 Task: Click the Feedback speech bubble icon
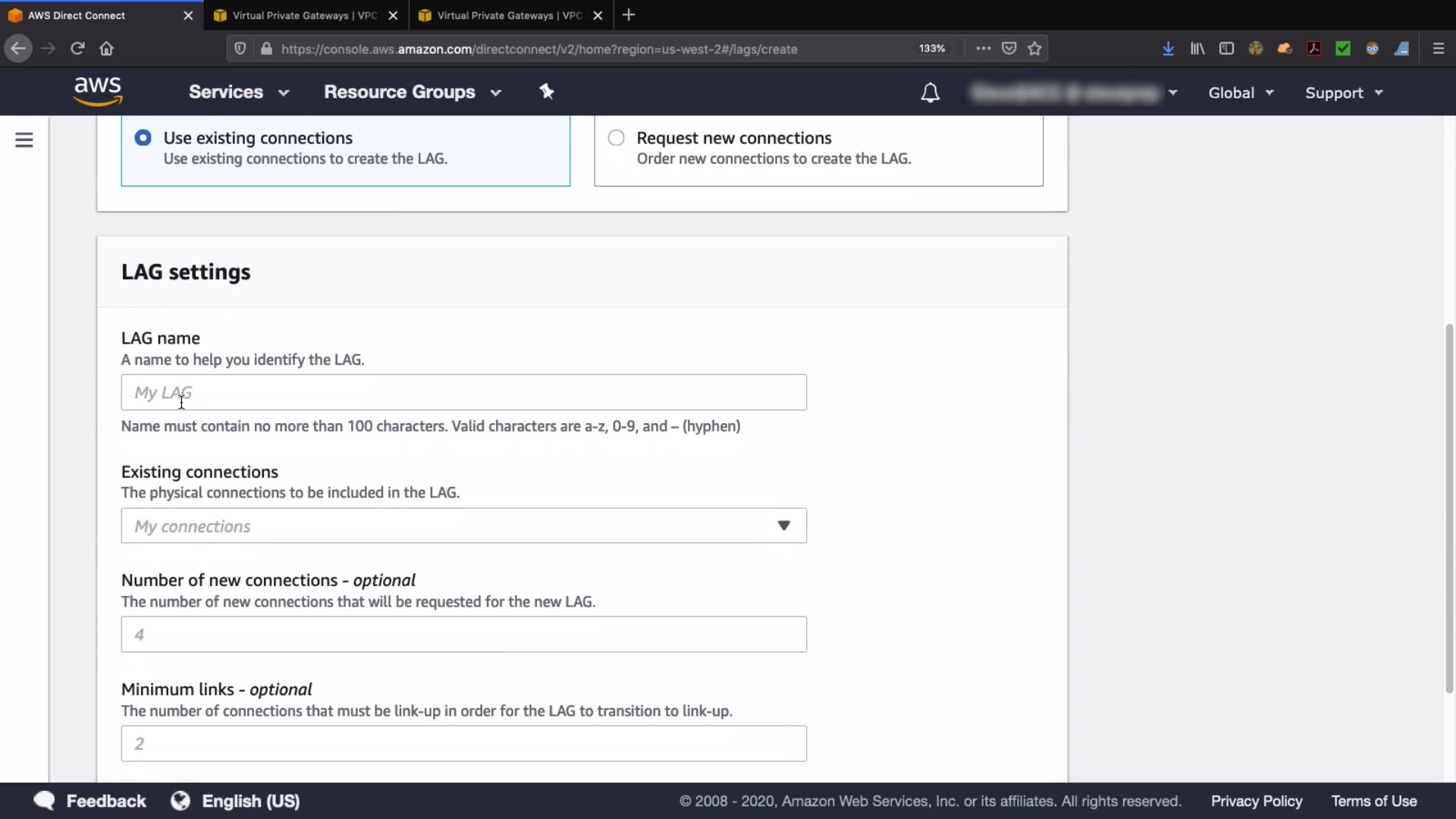[44, 801]
